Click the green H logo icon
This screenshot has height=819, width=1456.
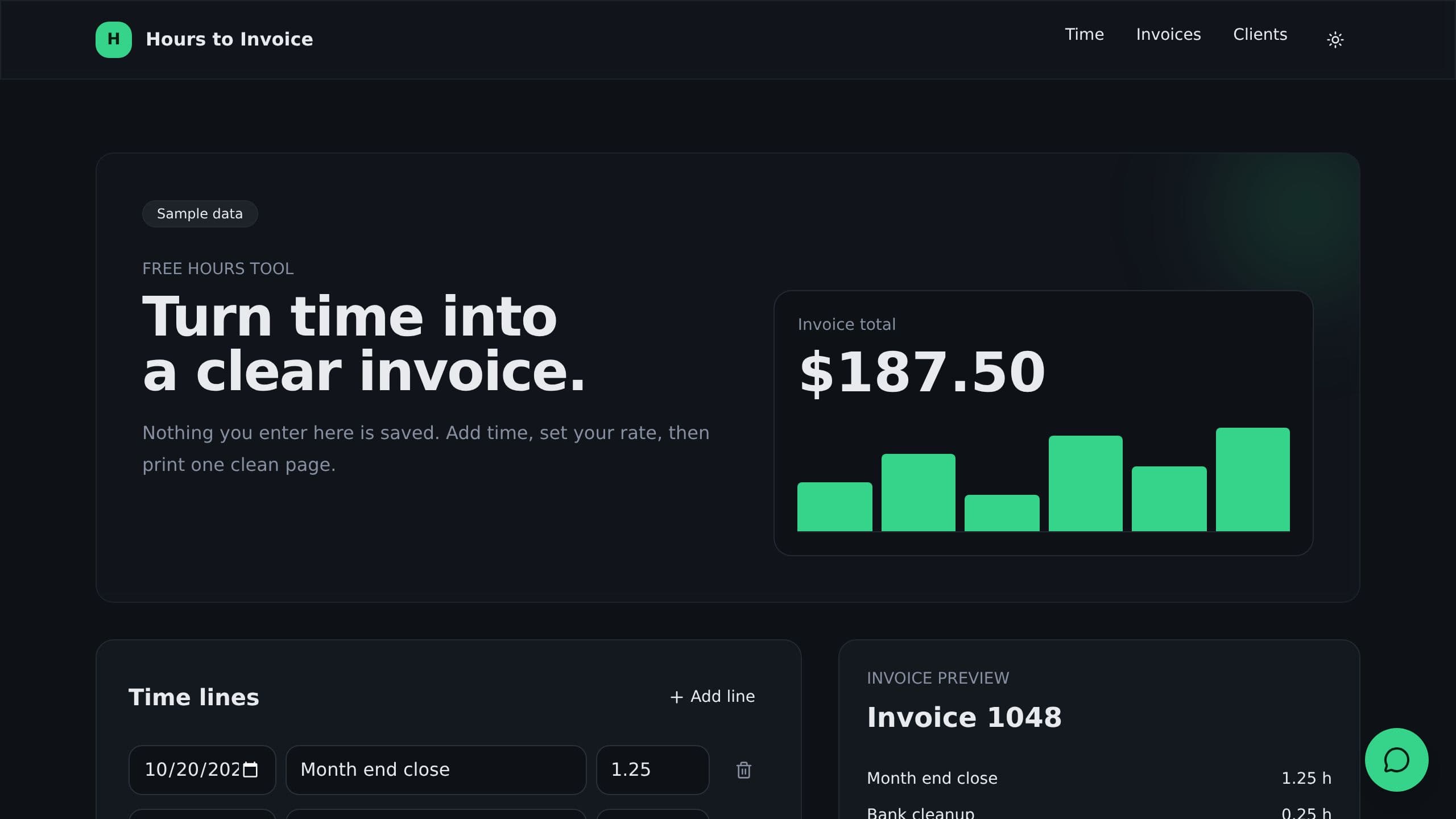114,39
